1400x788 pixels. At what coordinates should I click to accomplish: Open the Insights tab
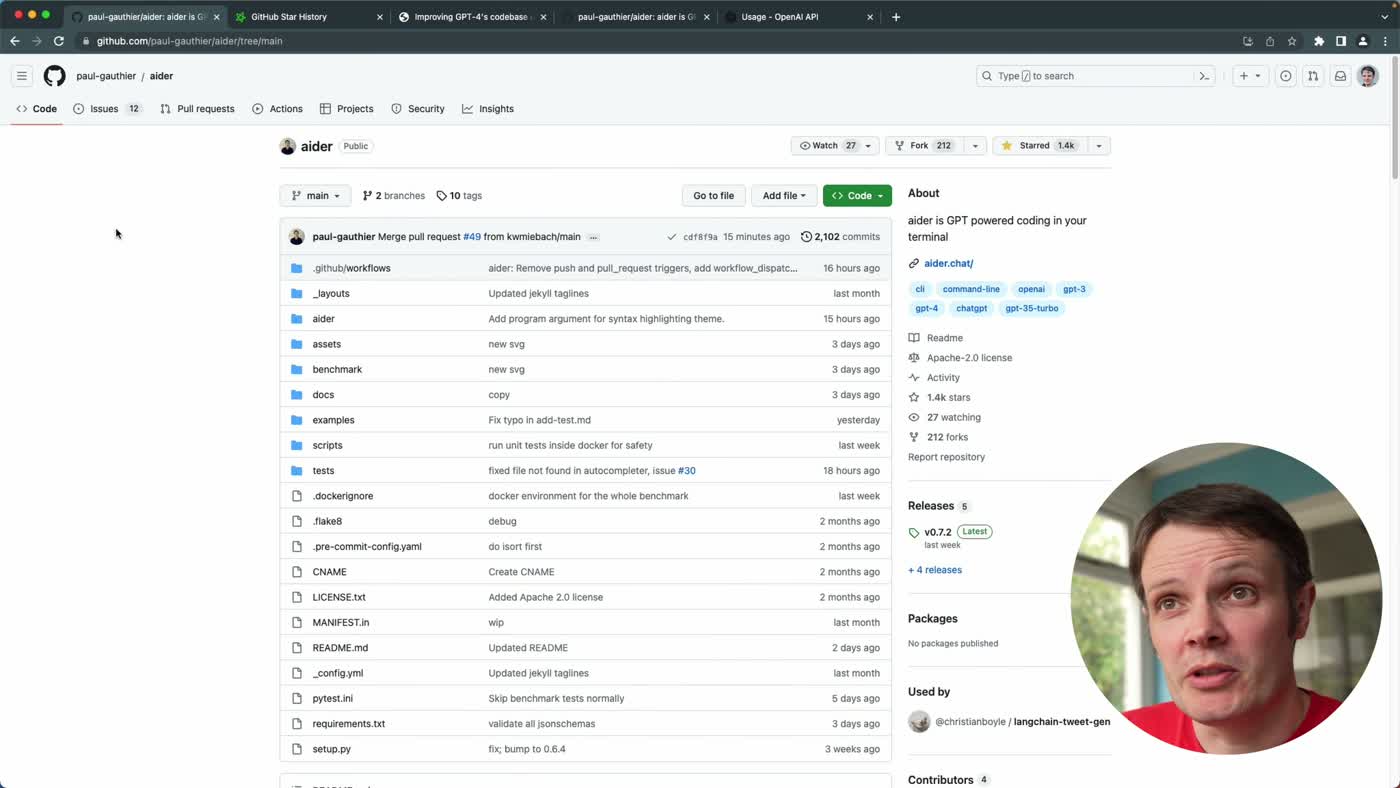coord(488,109)
